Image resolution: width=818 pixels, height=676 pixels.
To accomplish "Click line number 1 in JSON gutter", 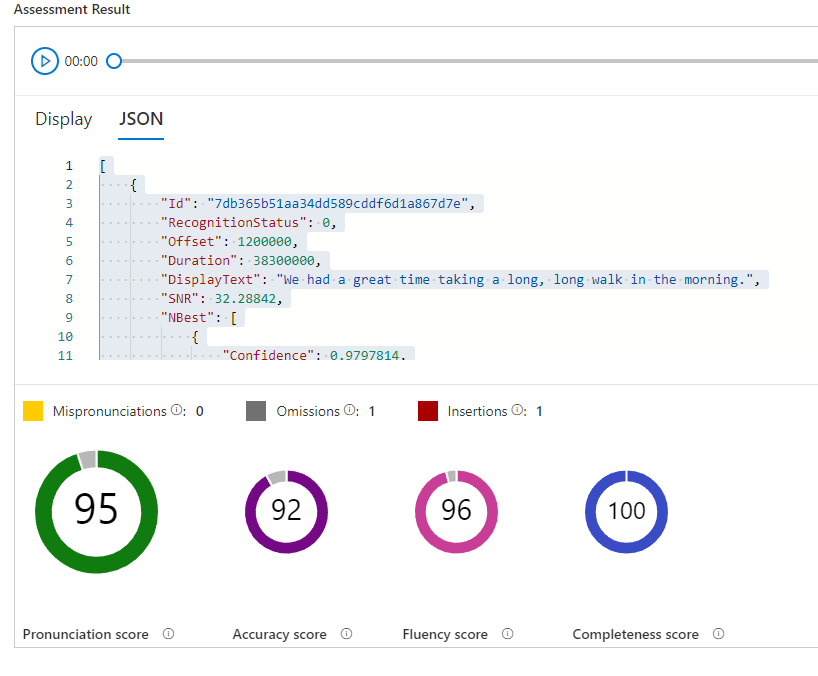I will [x=69, y=166].
